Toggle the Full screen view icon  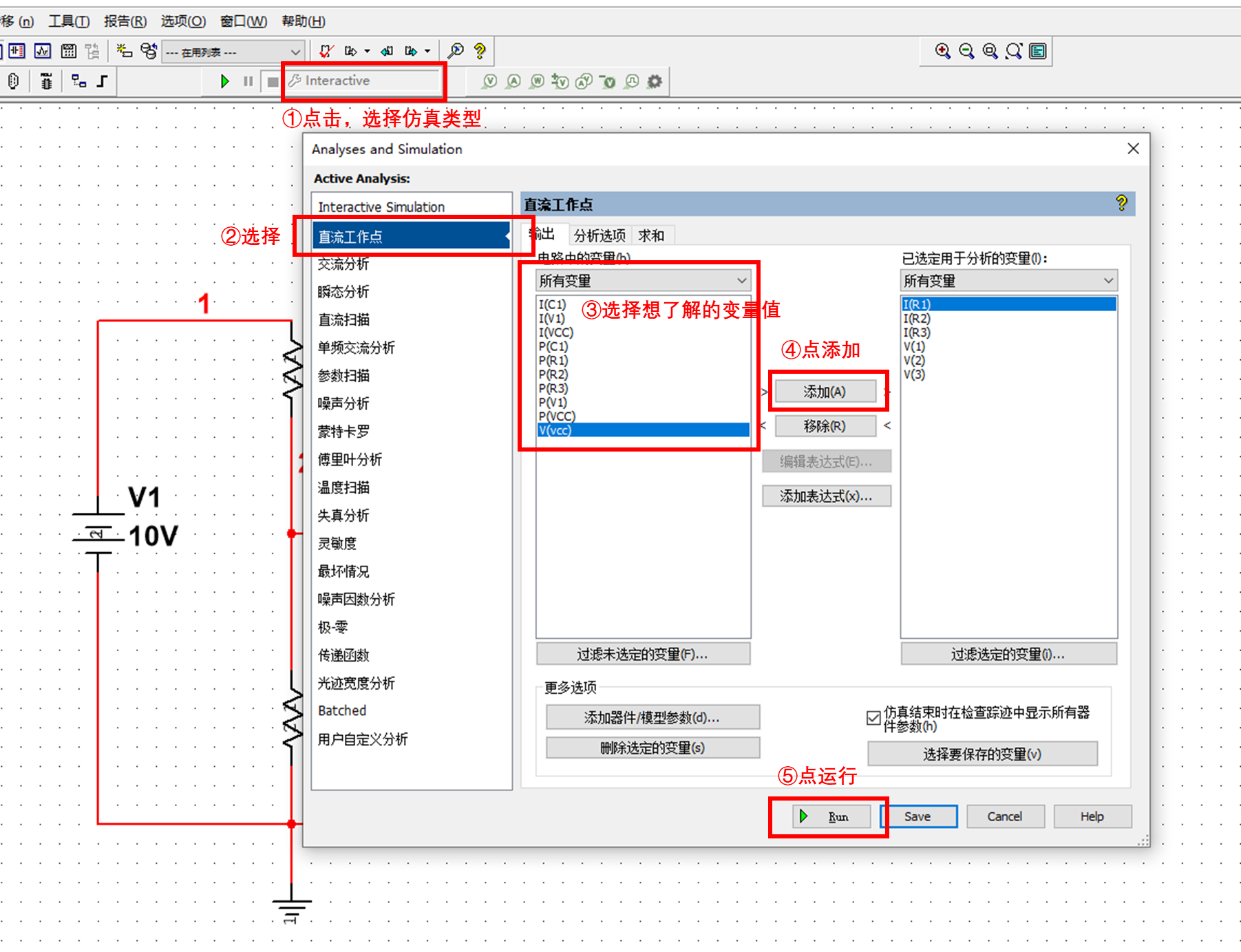click(x=1037, y=51)
